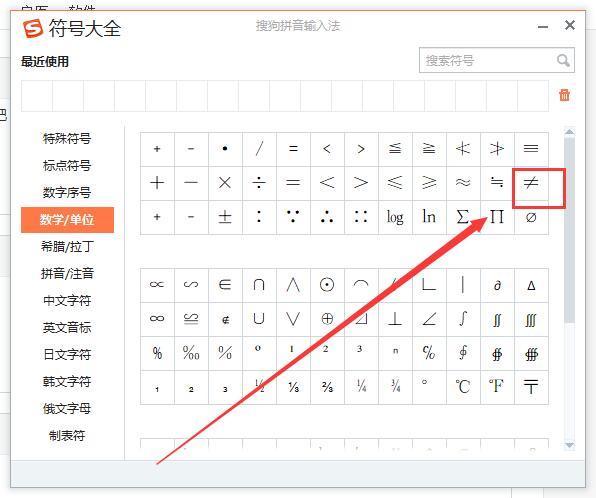Insert the triple integral symbol ∭
This screenshot has height=498, width=596.
point(531,319)
